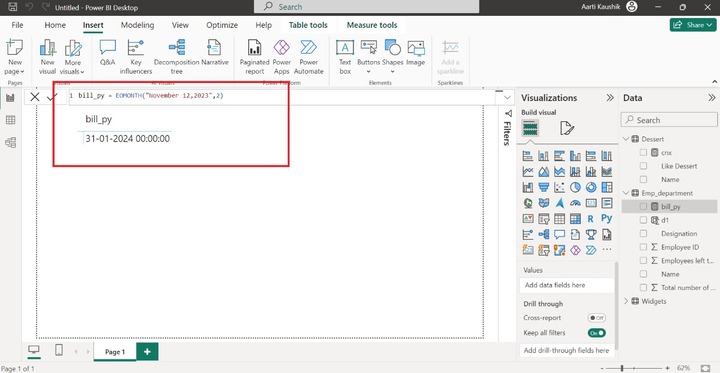Screen dimensions: 720x373
Task: Choose the Python (Py) visual
Action: [x=606, y=219]
